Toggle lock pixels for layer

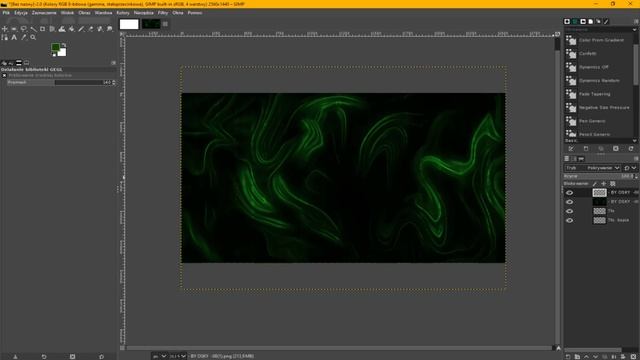click(x=595, y=184)
